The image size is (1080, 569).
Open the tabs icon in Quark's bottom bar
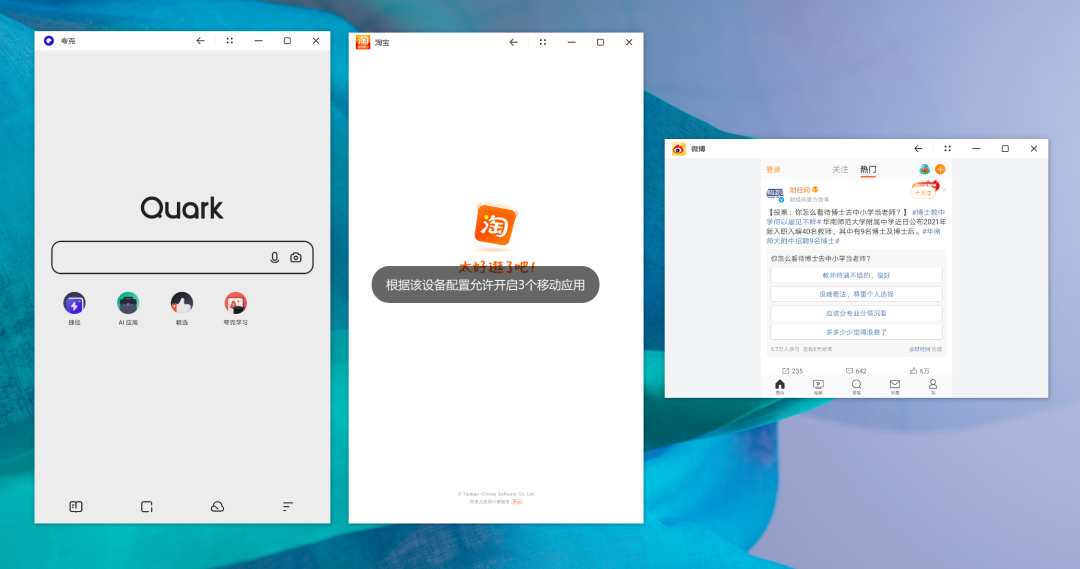pos(147,507)
